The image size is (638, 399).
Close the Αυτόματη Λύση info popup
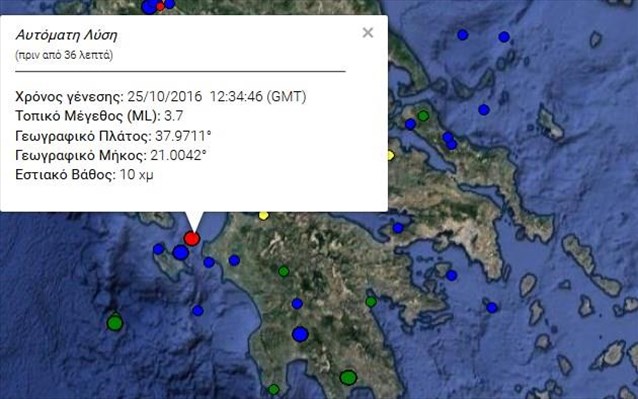(367, 33)
